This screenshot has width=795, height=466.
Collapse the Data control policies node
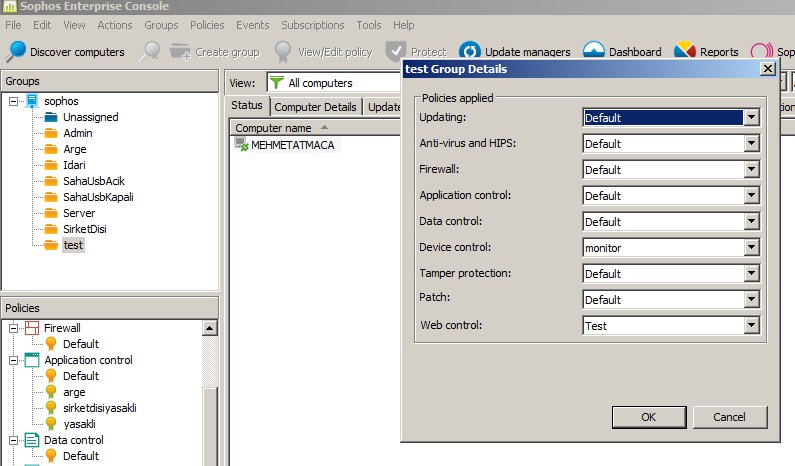[13, 441]
